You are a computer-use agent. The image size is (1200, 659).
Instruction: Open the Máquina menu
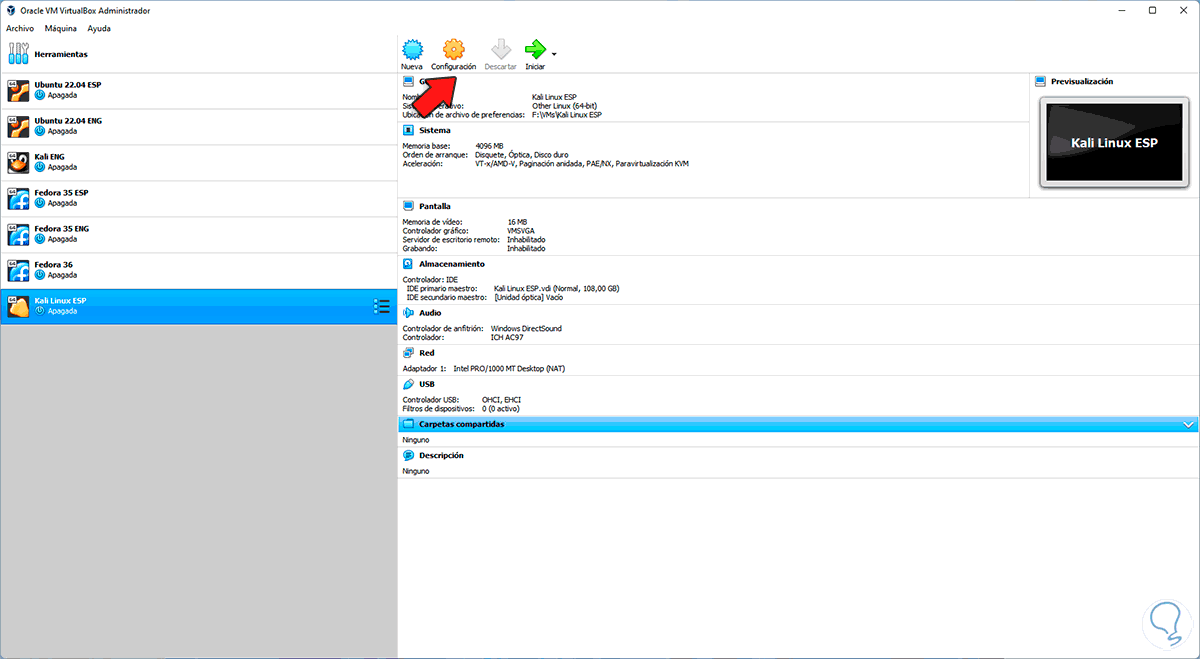pyautogui.click(x=60, y=29)
